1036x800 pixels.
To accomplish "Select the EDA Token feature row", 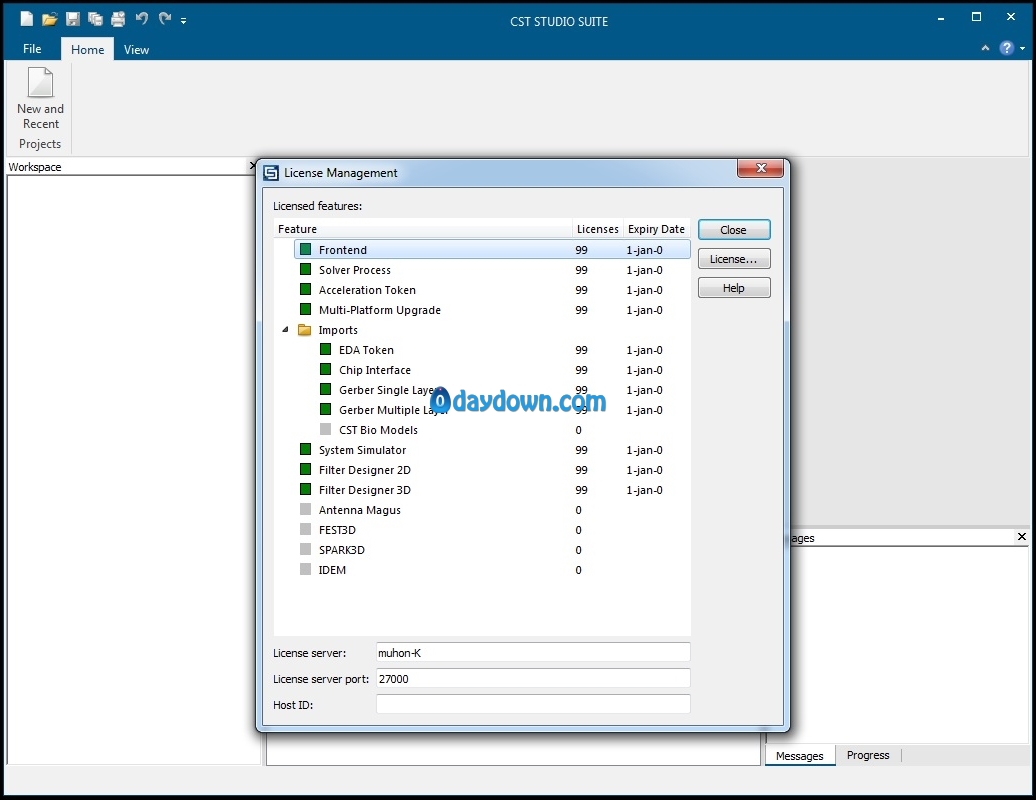I will coord(502,350).
